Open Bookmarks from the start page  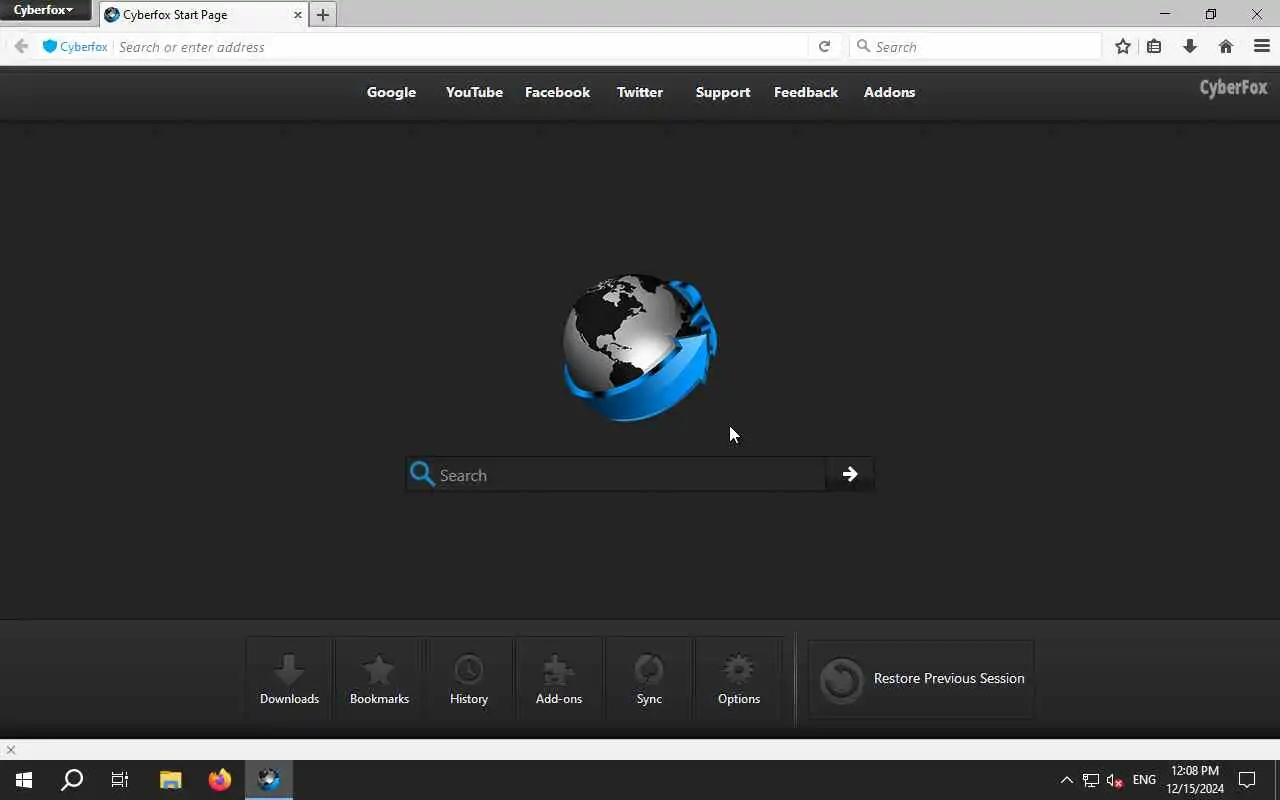click(x=379, y=678)
